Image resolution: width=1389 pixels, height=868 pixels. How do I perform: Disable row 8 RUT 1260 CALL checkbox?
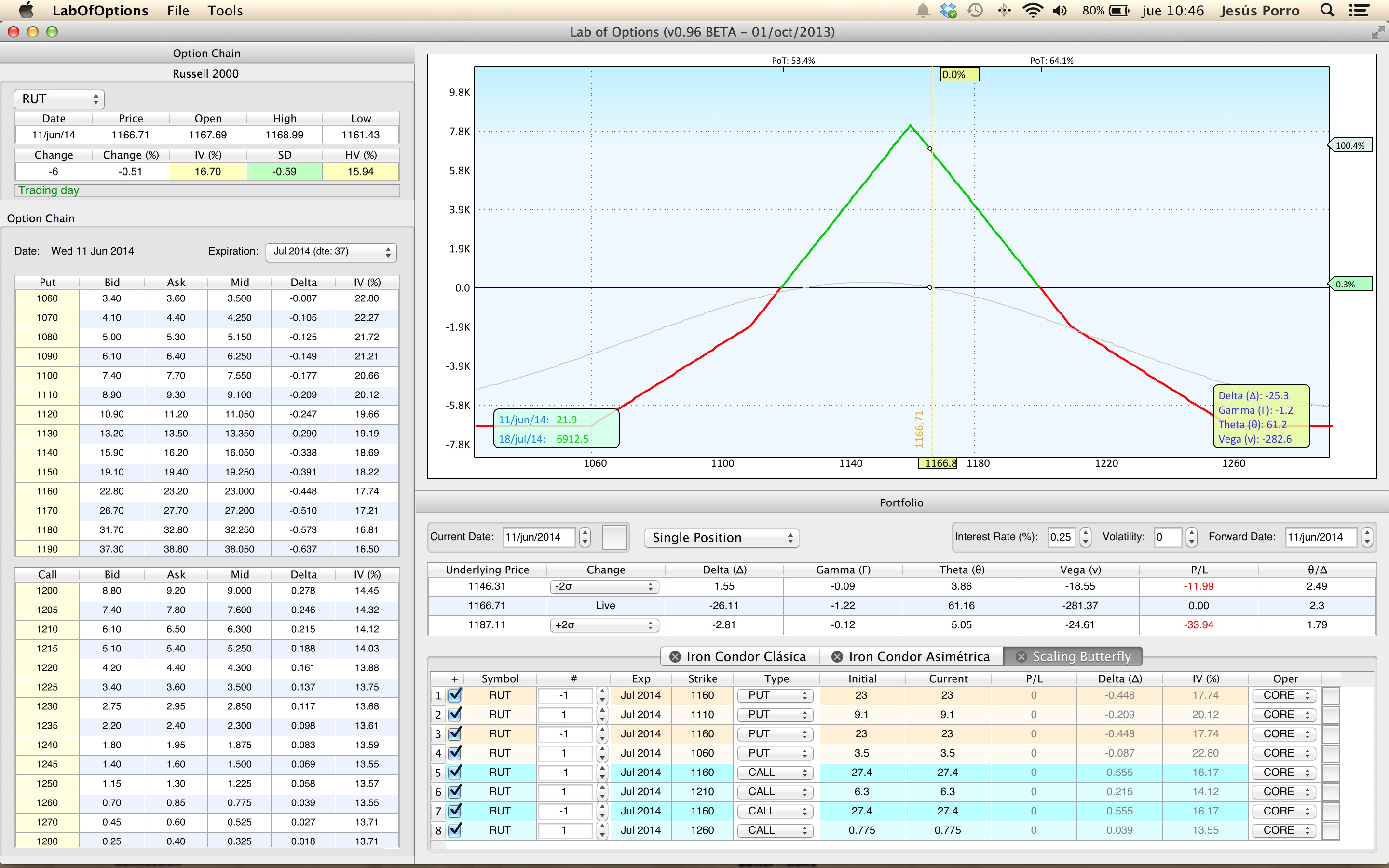coord(455,830)
